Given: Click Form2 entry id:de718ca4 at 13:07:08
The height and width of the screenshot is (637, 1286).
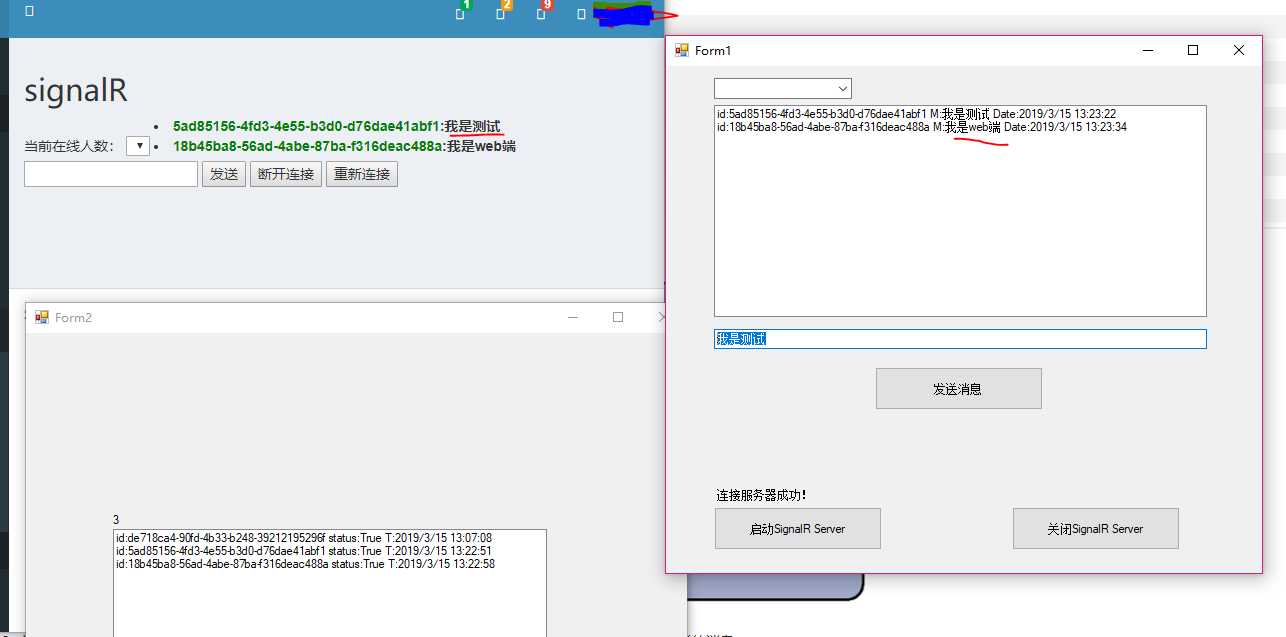Looking at the screenshot, I should (304, 538).
